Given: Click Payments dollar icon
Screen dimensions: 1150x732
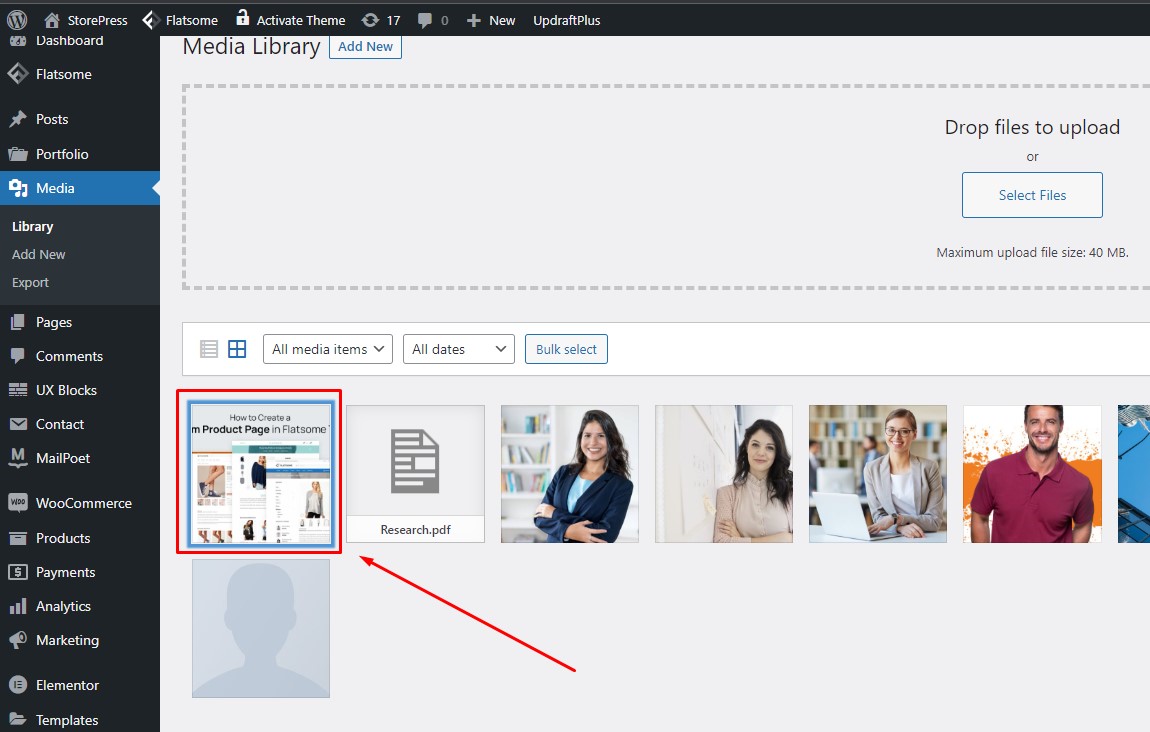Looking at the screenshot, I should pos(18,572).
